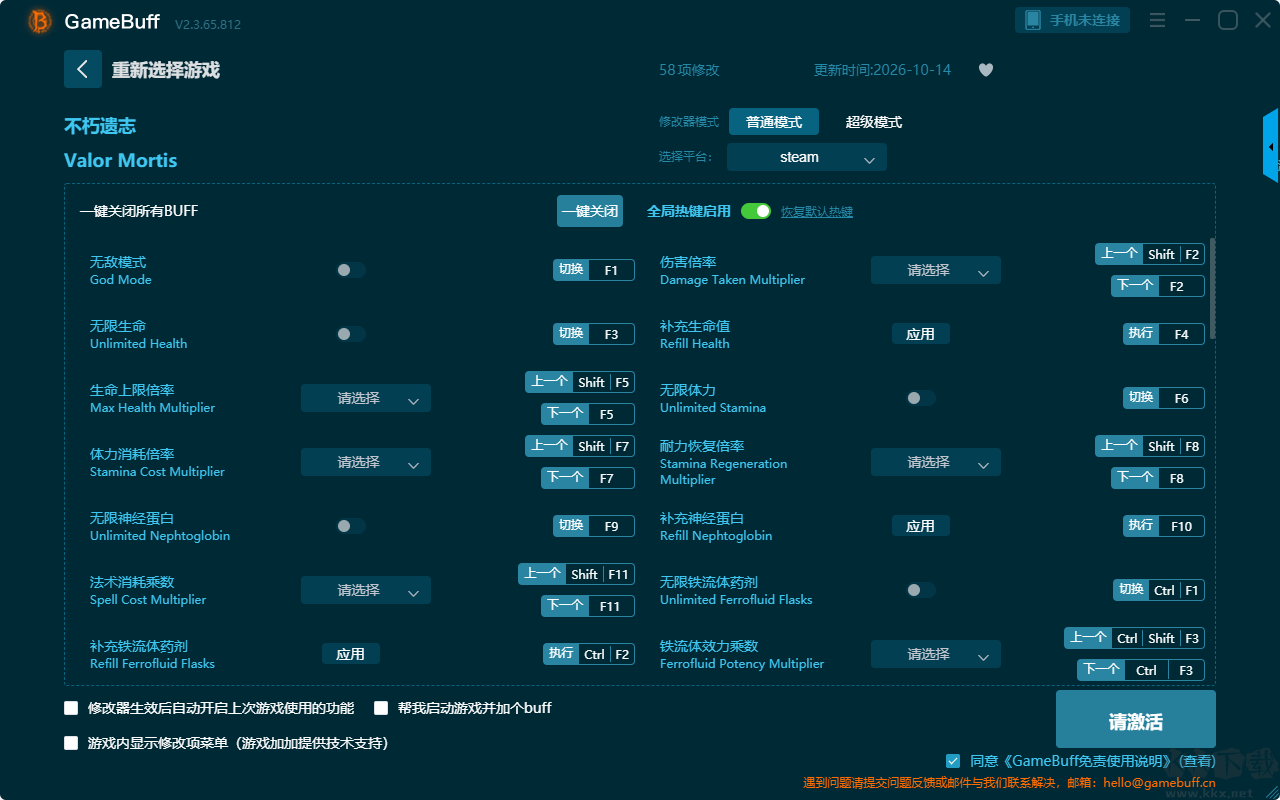
Task: Click 重新选择游戏 heading text
Action: [x=166, y=70]
